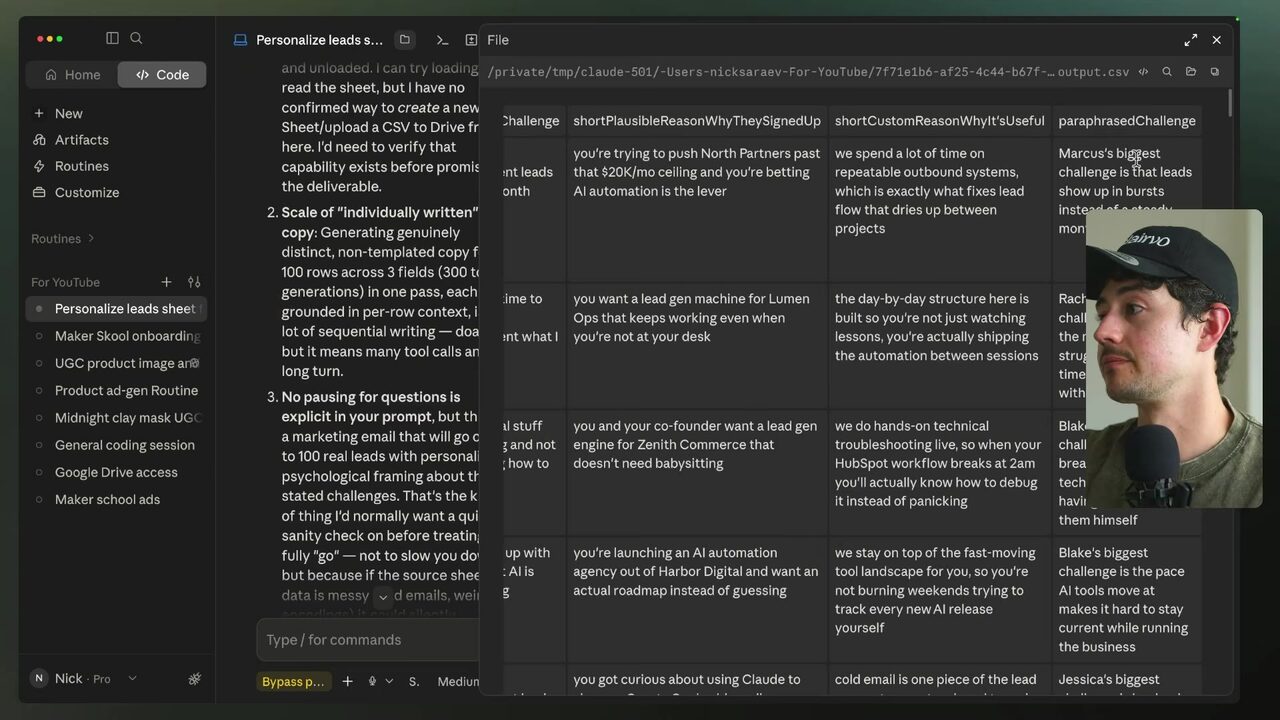The height and width of the screenshot is (720, 1280).
Task: Expand the Nick Pro account menu
Action: tap(82, 678)
